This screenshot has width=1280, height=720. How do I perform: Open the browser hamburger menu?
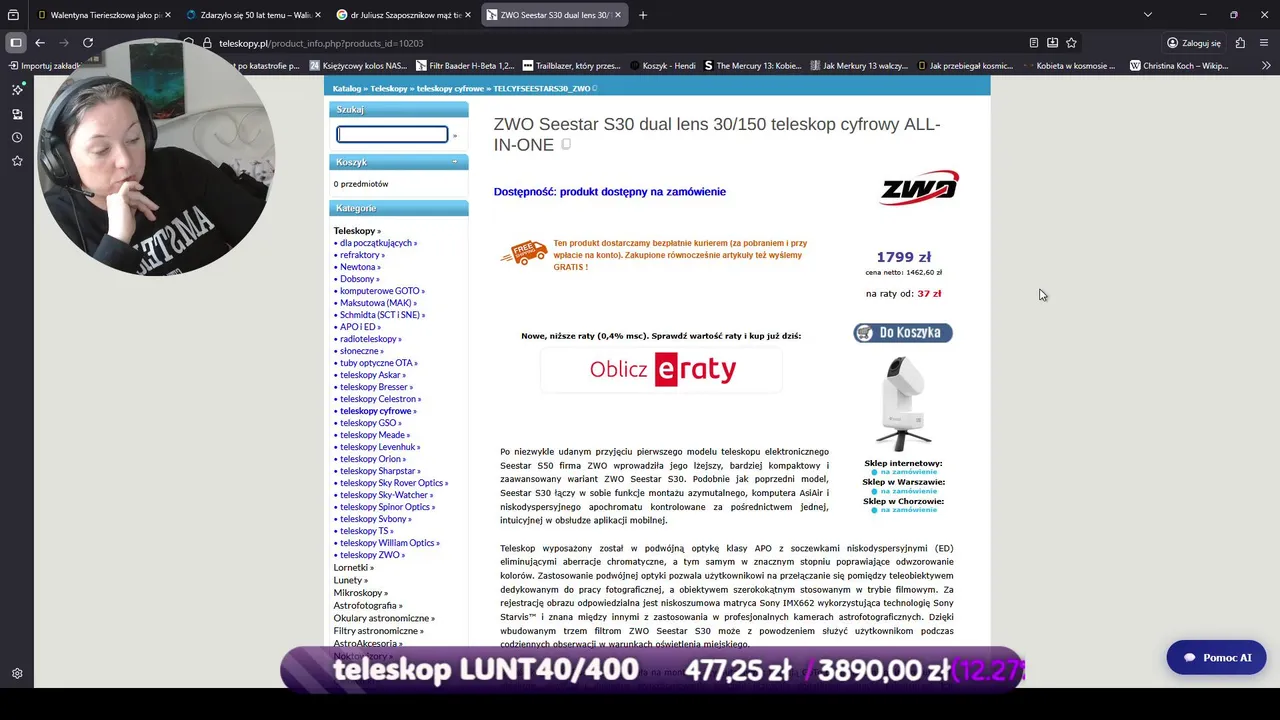[x=1264, y=43]
